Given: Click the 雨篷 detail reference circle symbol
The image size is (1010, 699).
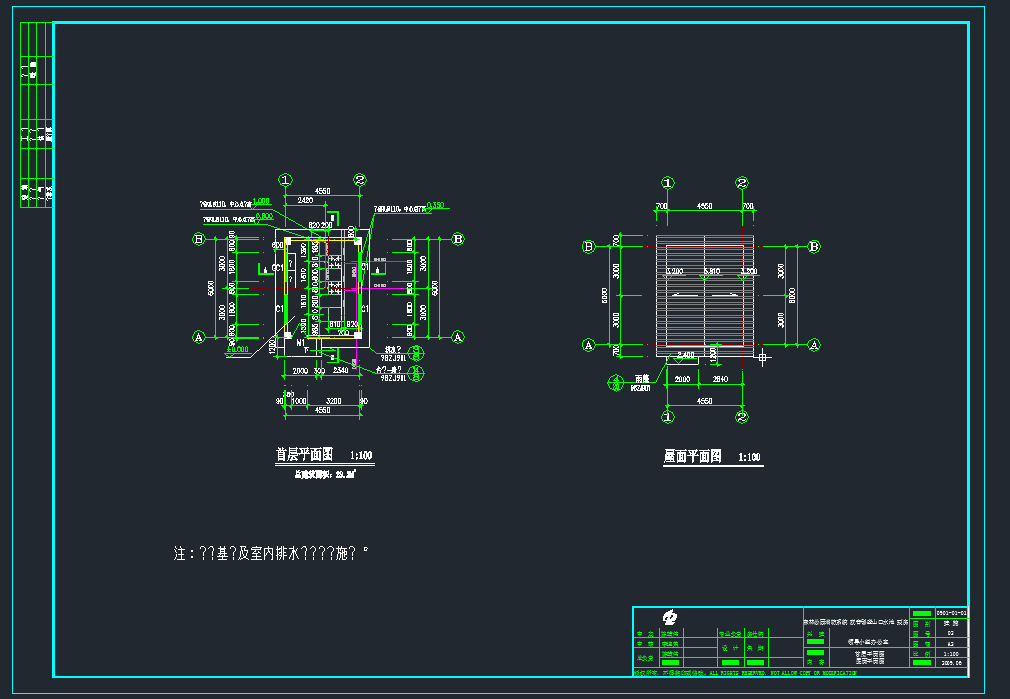Looking at the screenshot, I should [614, 381].
